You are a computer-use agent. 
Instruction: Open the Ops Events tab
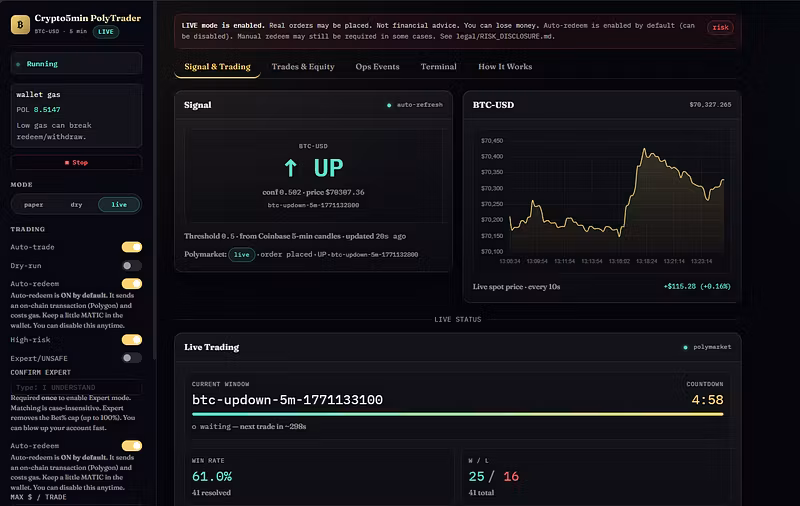click(378, 67)
